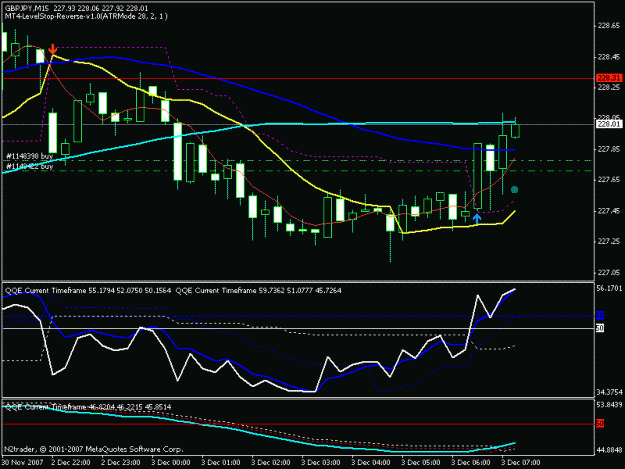Viewport: 625px width, 469px height.
Task: Click the red 50 line in bottom panel
Action: point(298,424)
